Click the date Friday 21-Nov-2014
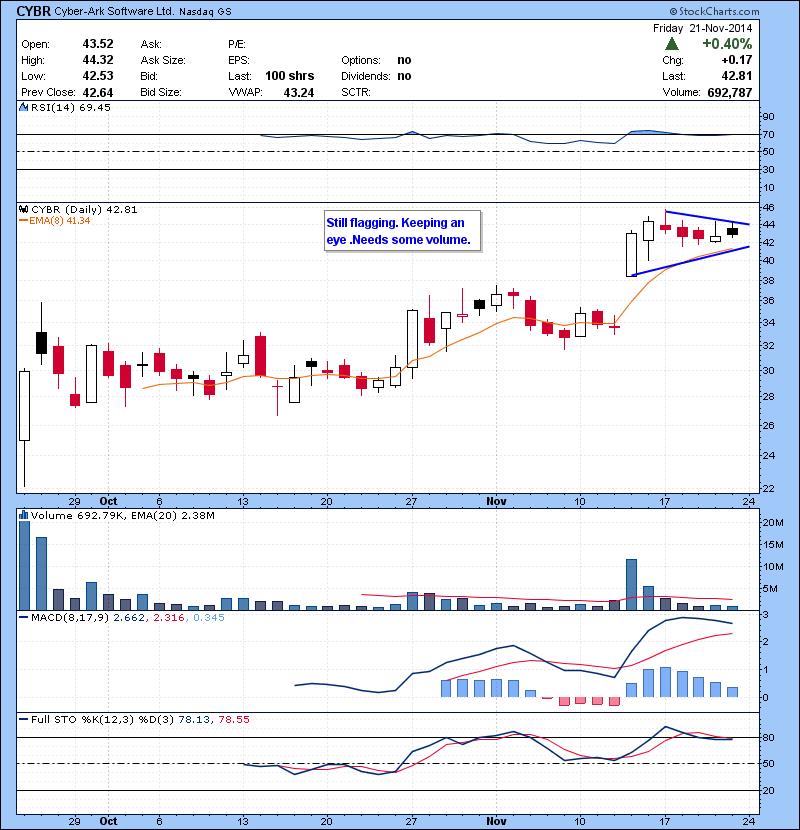The image size is (800, 830). click(703, 28)
